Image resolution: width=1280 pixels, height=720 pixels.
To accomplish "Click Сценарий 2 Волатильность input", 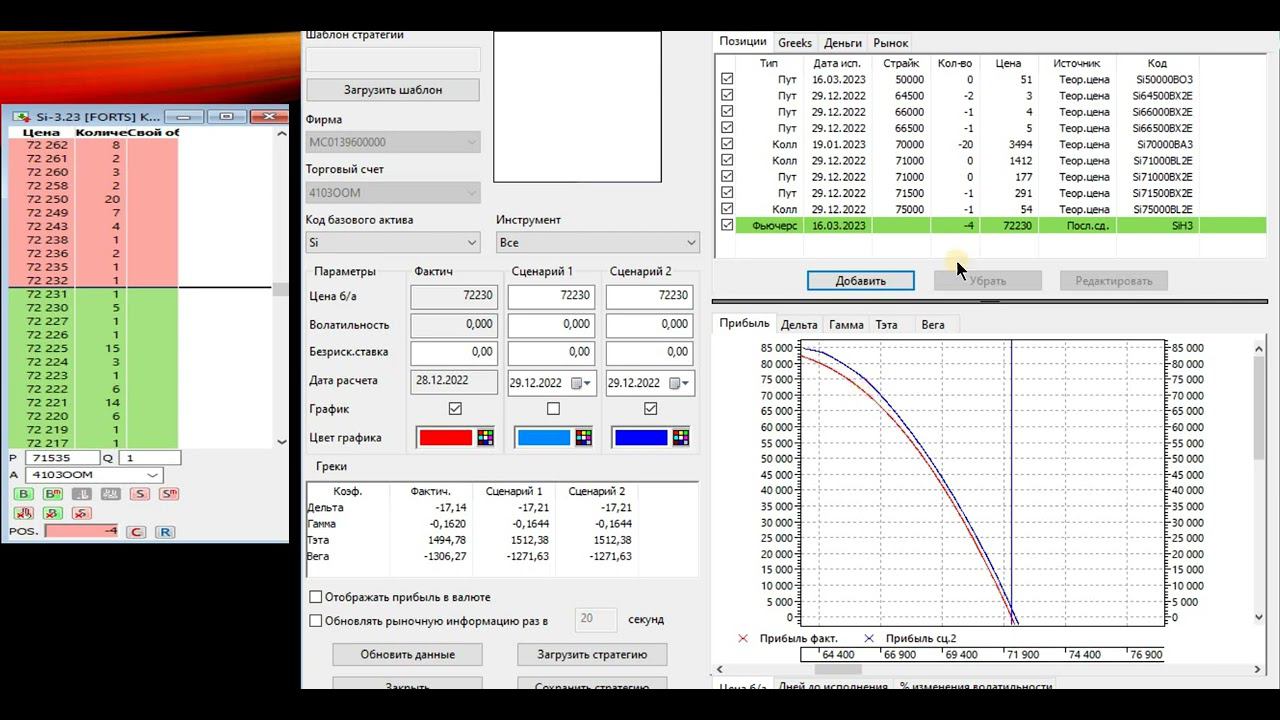I will pos(648,324).
